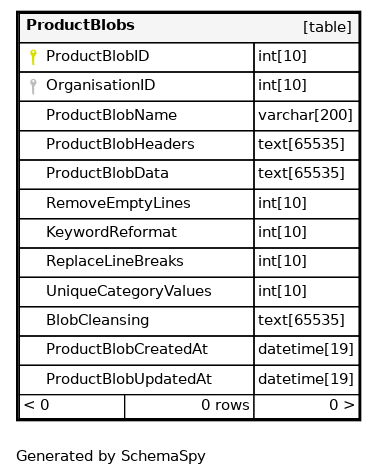
Task: Click the '0 >' children count cell
Action: [x=307, y=406]
